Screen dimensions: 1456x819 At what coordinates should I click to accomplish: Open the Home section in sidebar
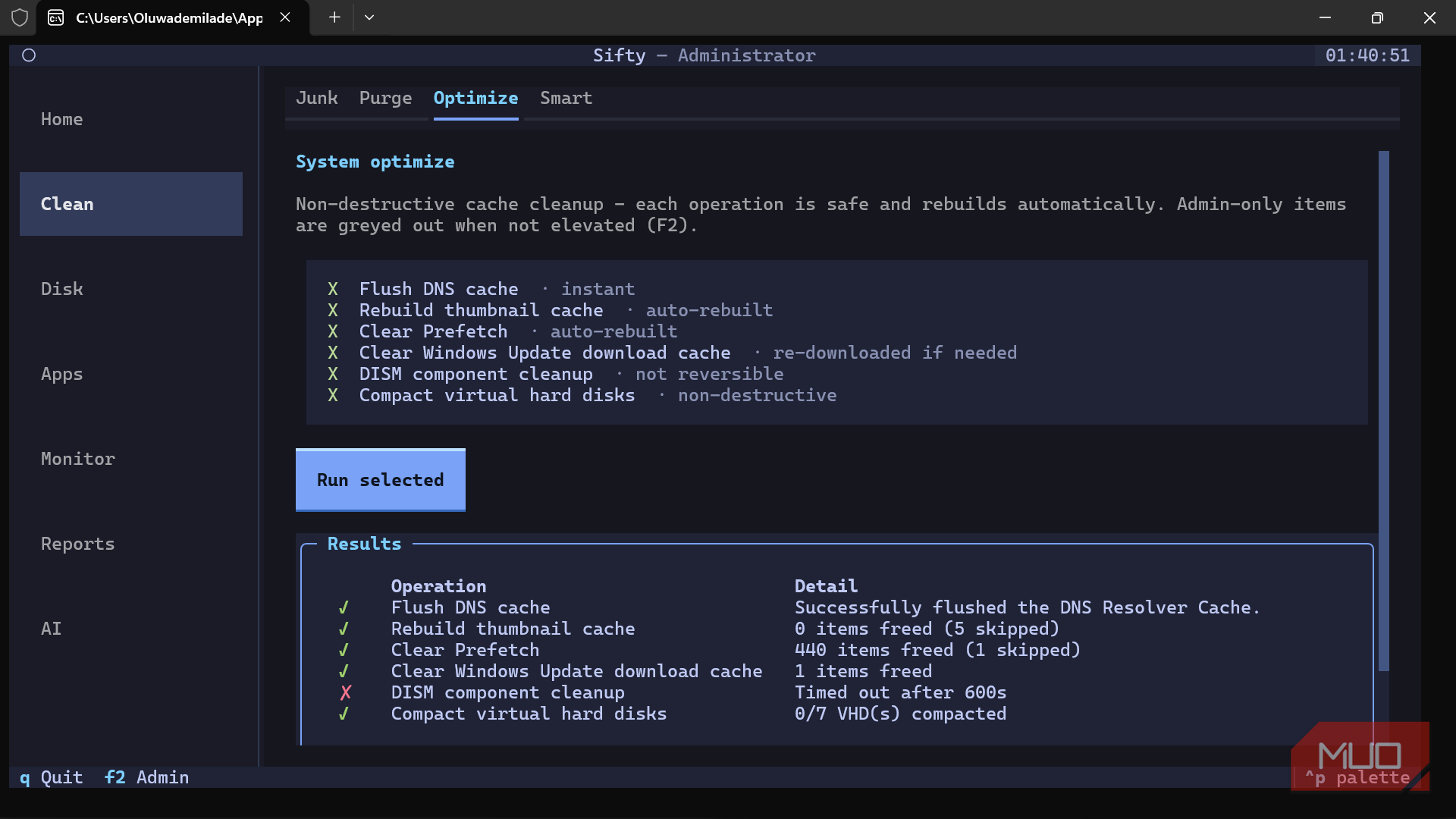(131, 119)
